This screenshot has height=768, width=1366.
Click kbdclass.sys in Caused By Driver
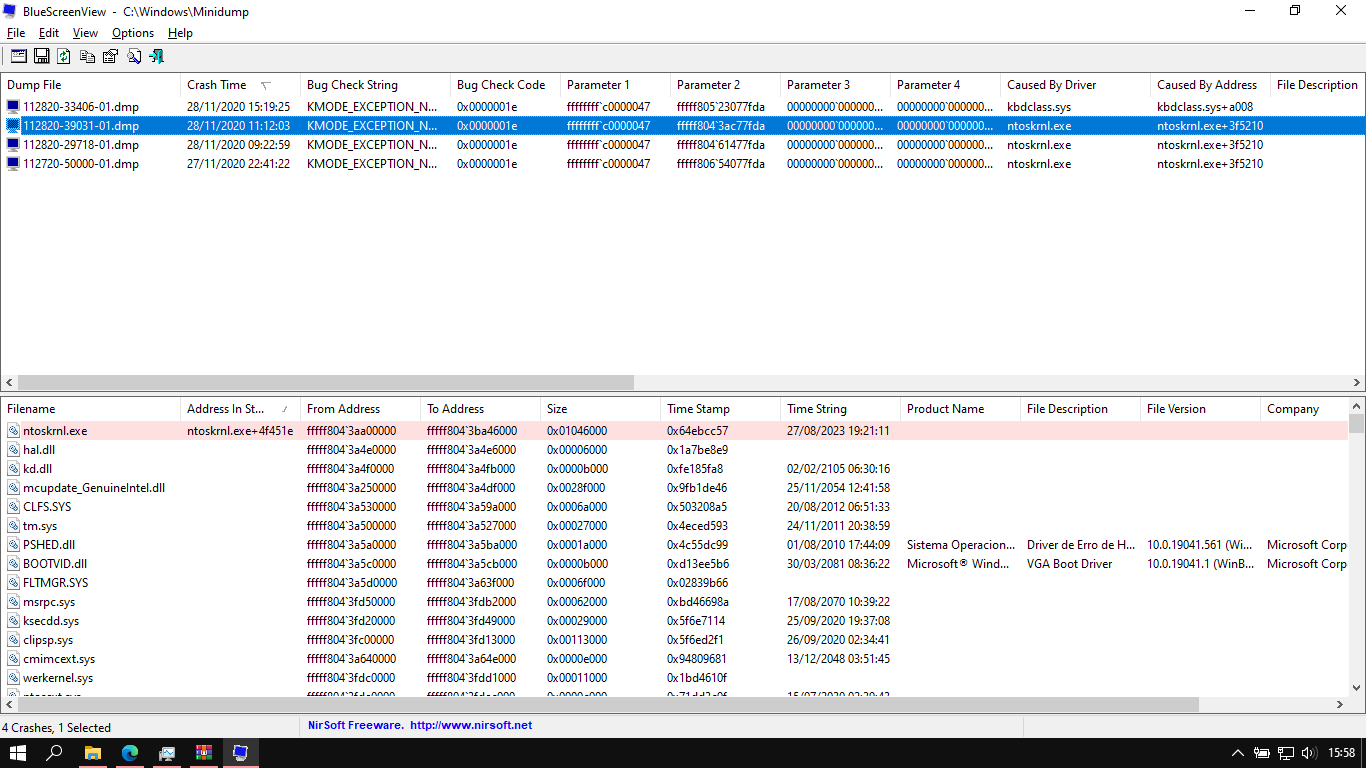tap(1039, 106)
